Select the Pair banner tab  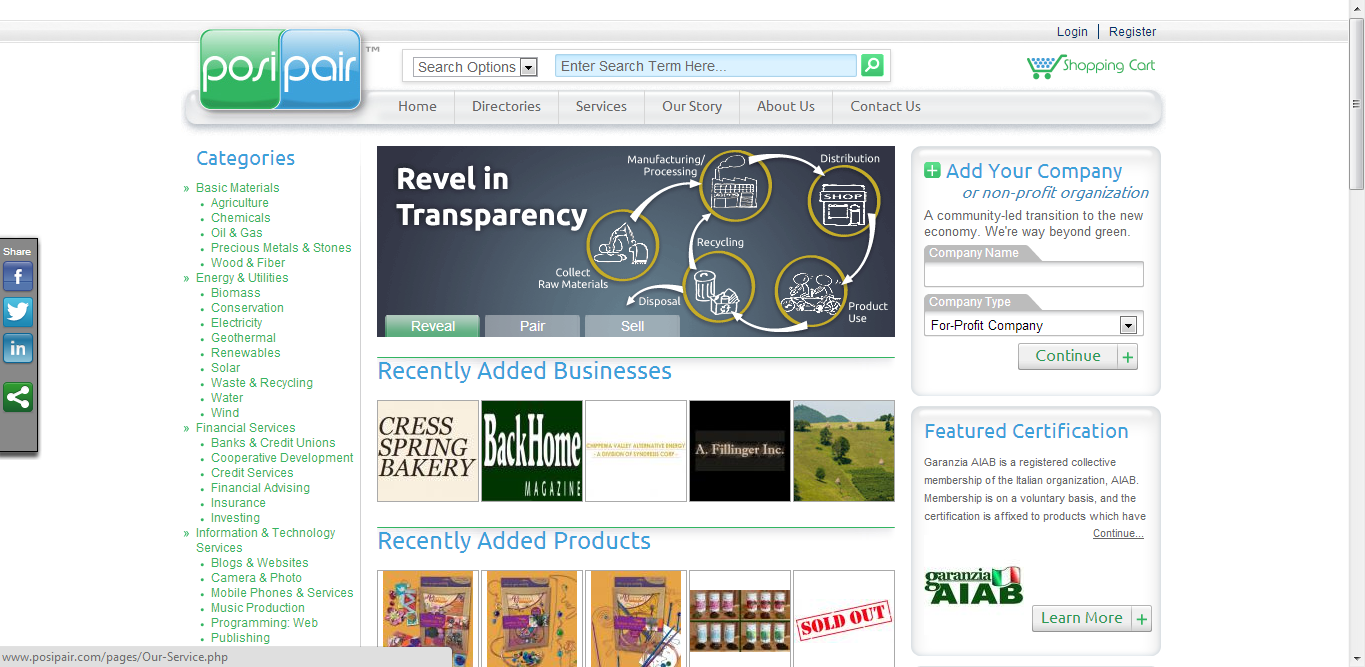click(x=533, y=326)
